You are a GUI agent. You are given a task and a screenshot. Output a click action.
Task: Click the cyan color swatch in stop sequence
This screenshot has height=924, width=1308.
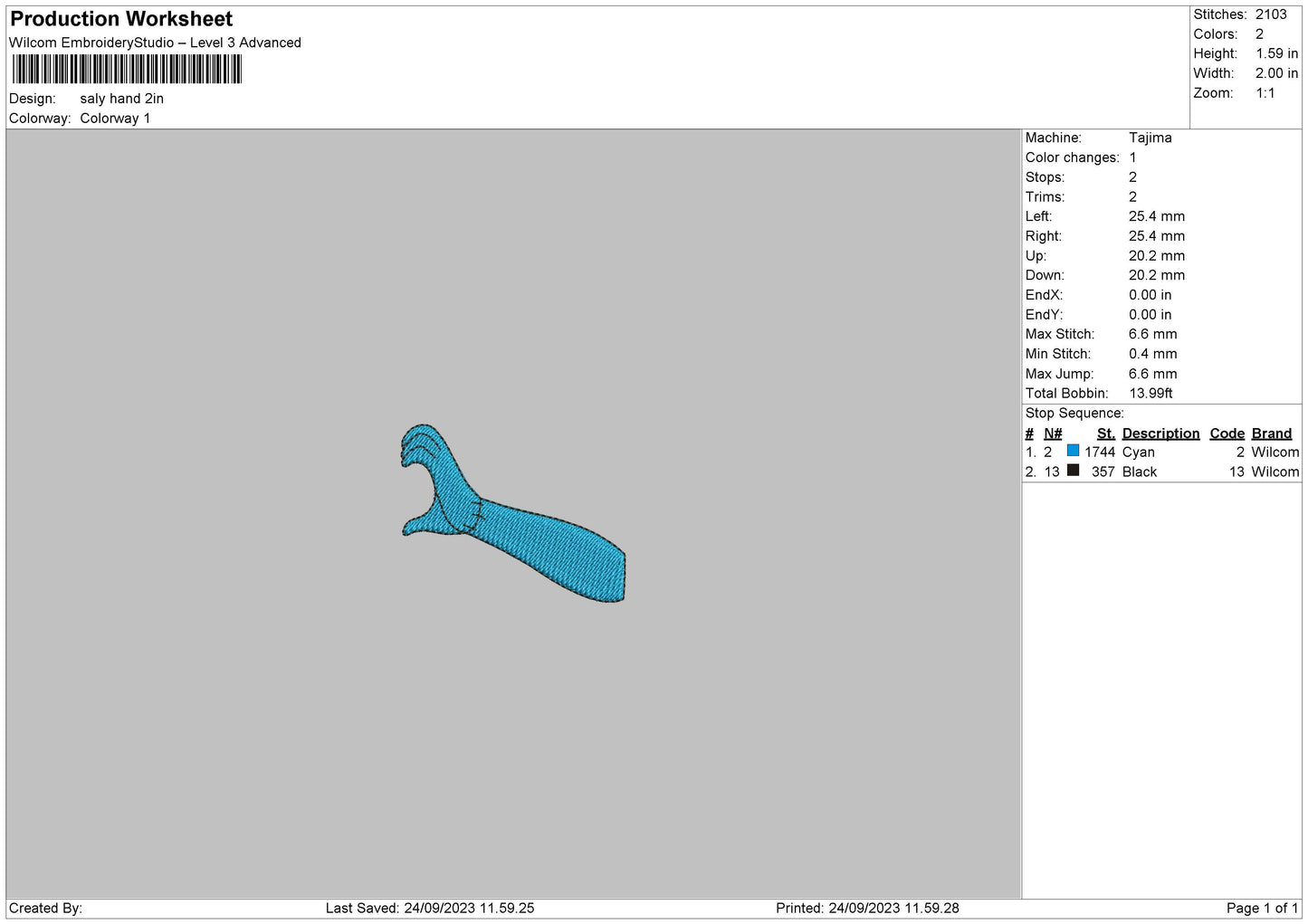coord(1073,451)
